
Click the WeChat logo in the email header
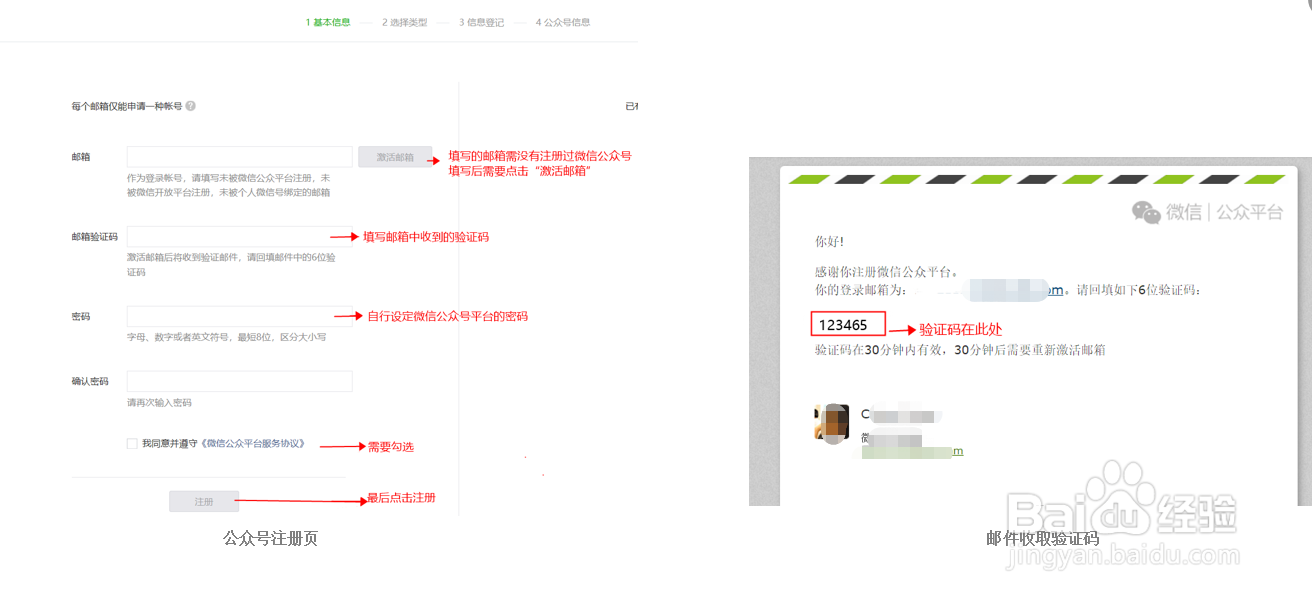1146,211
